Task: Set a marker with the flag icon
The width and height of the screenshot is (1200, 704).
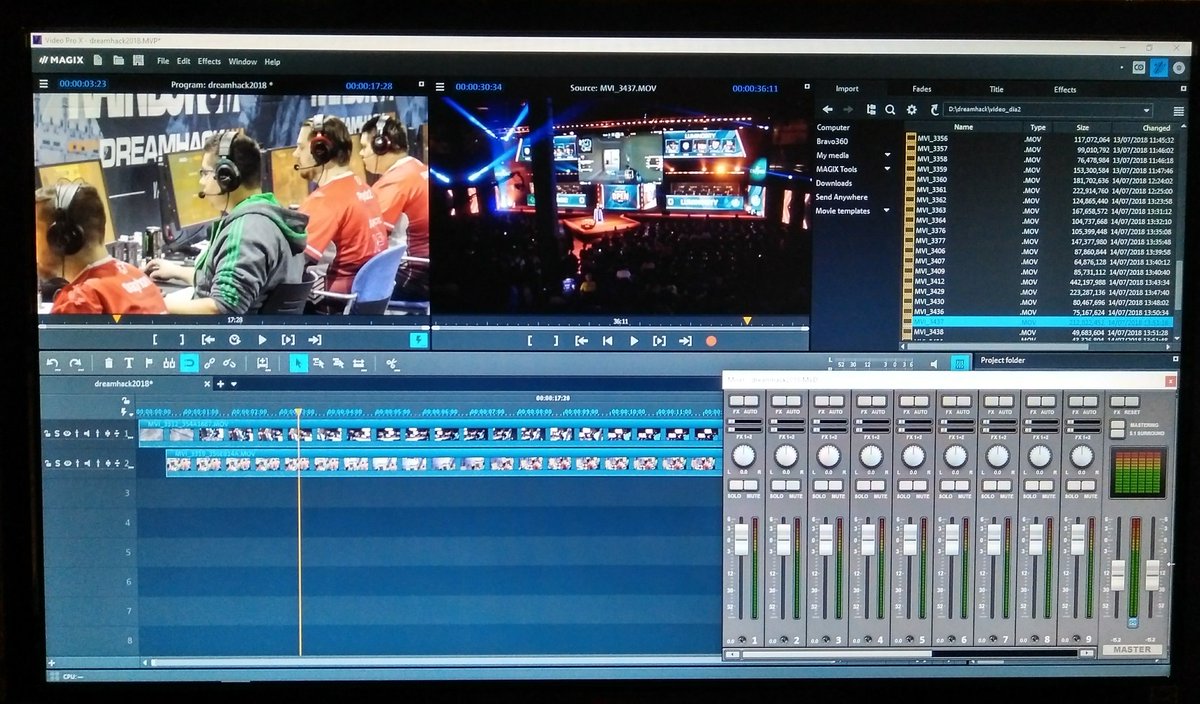Action: pyautogui.click(x=149, y=364)
